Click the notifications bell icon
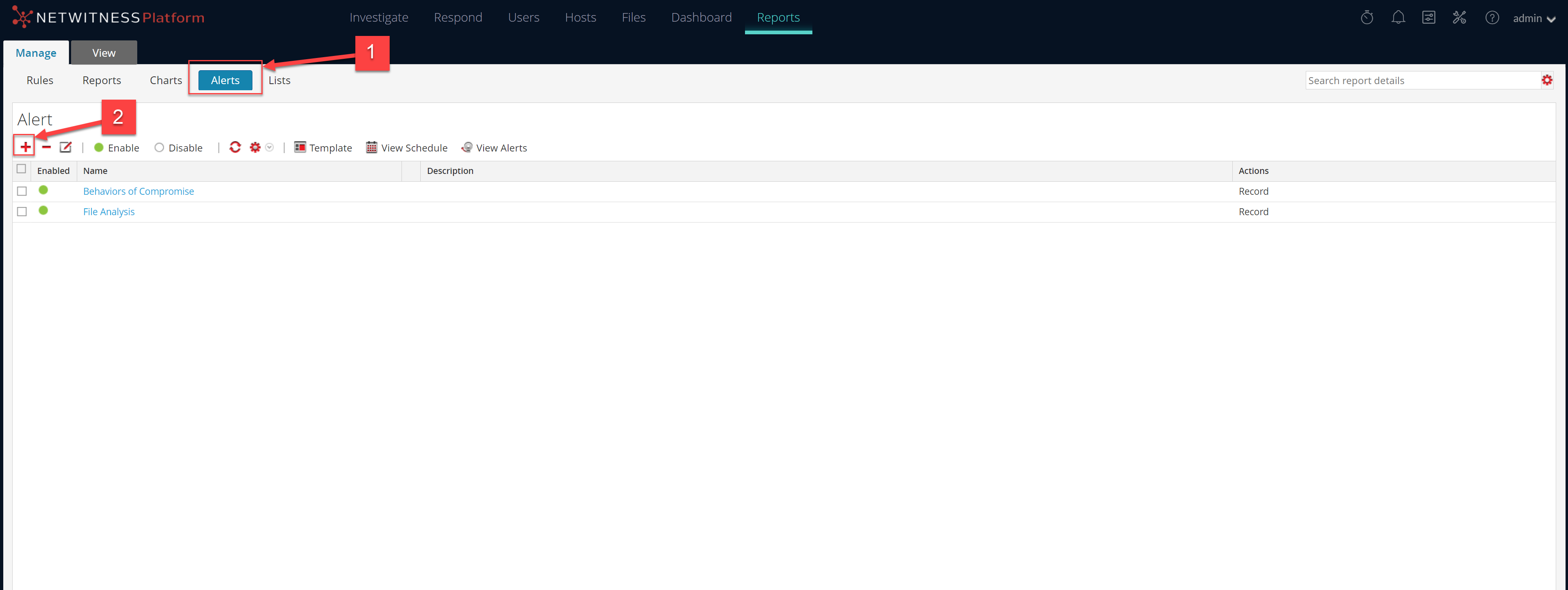1568x590 pixels. 1398,18
